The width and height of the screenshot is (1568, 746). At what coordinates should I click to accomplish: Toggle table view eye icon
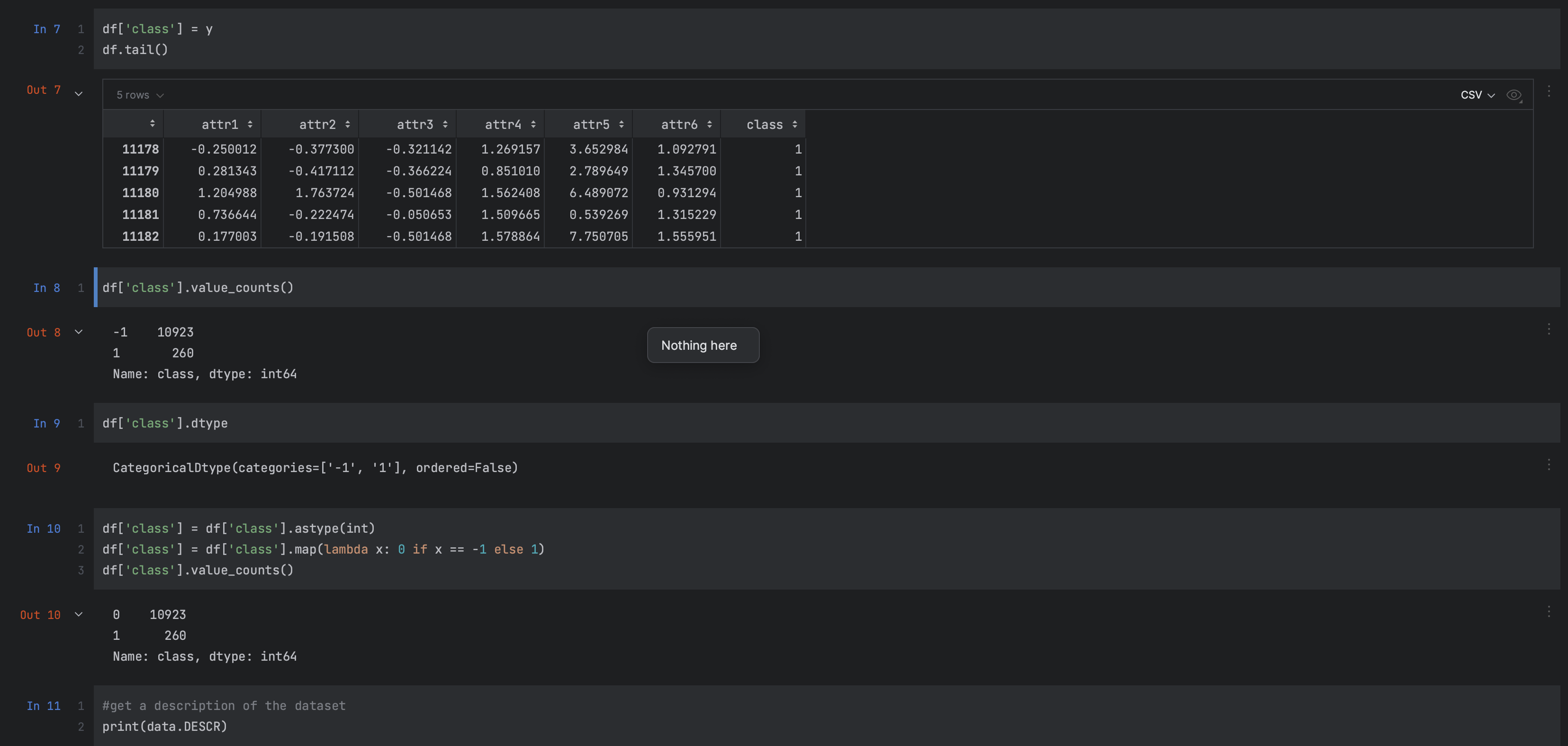(x=1514, y=95)
